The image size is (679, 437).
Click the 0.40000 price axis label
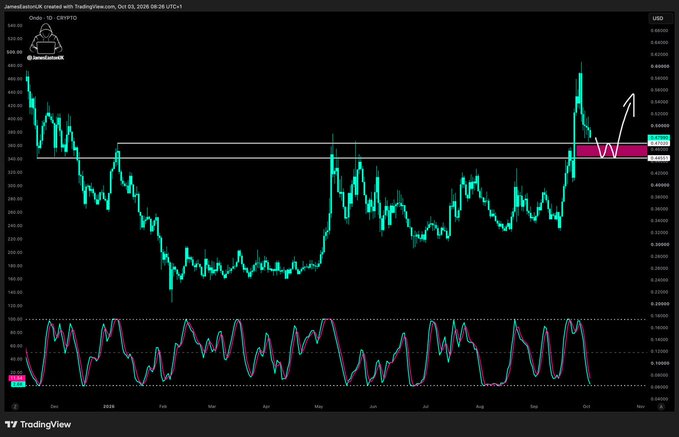[659, 185]
